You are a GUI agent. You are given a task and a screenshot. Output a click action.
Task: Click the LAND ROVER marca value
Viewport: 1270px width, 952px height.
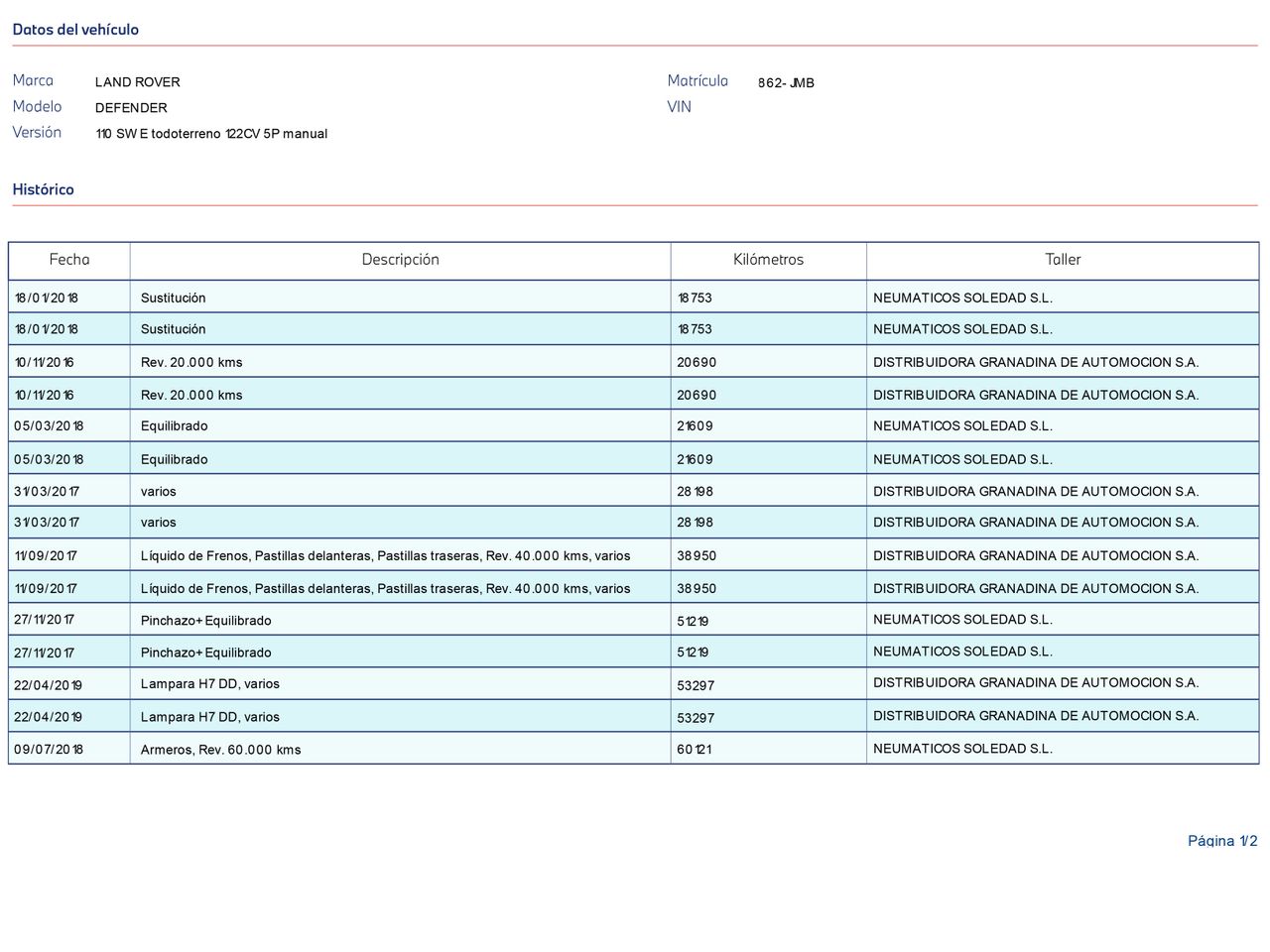138,82
